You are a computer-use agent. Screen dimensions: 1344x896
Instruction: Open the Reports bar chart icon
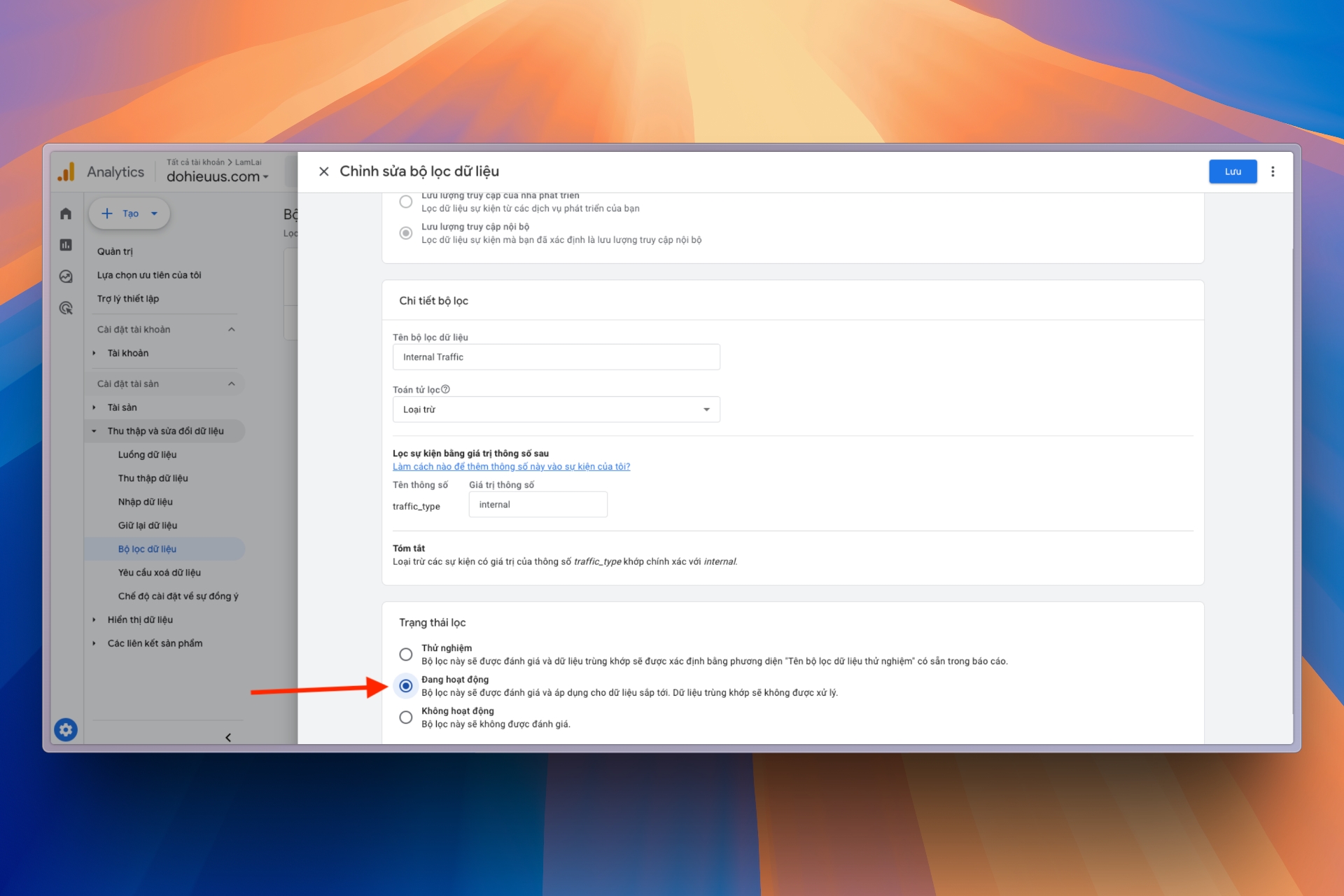click(66, 245)
